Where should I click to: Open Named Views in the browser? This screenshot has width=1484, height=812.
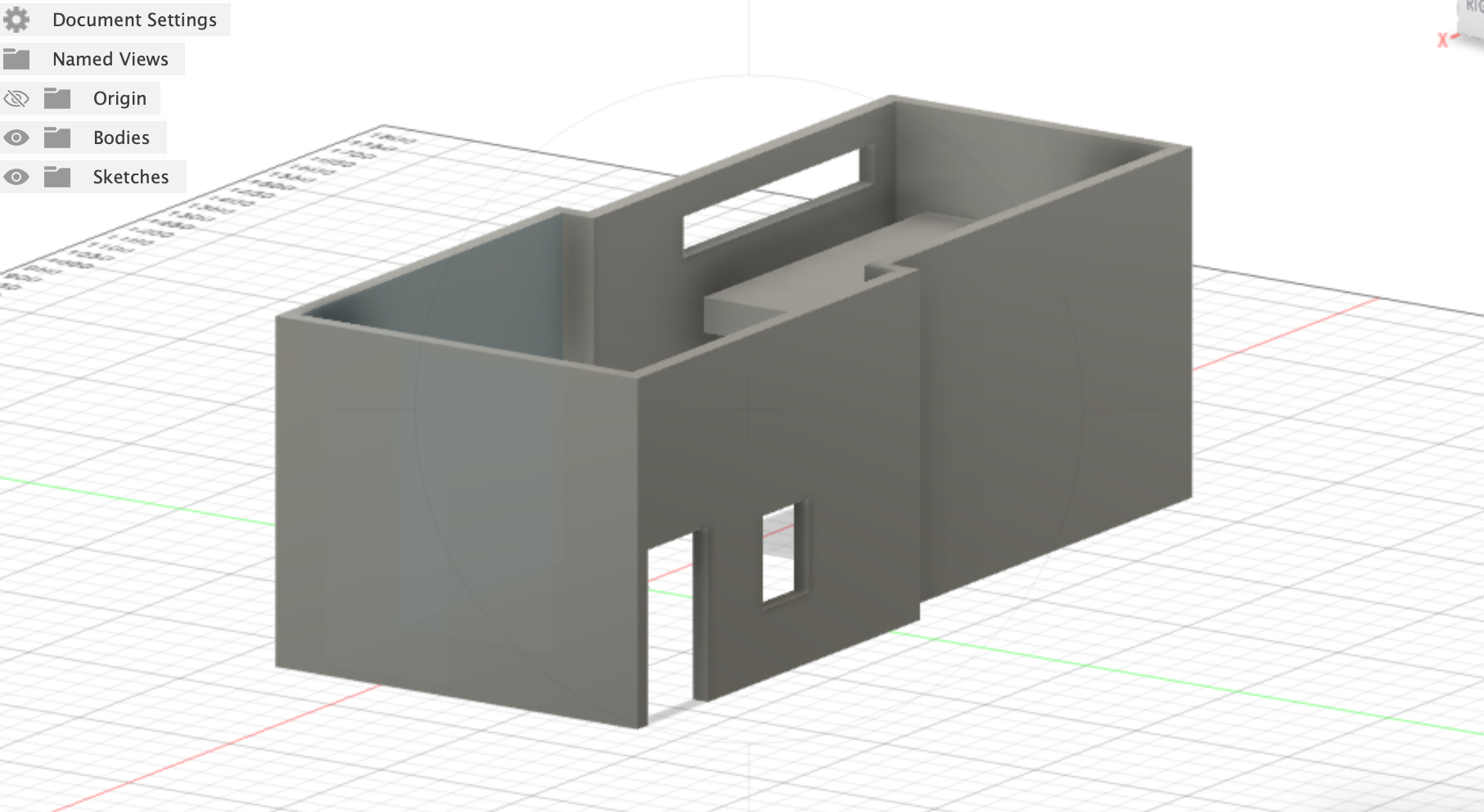point(110,59)
